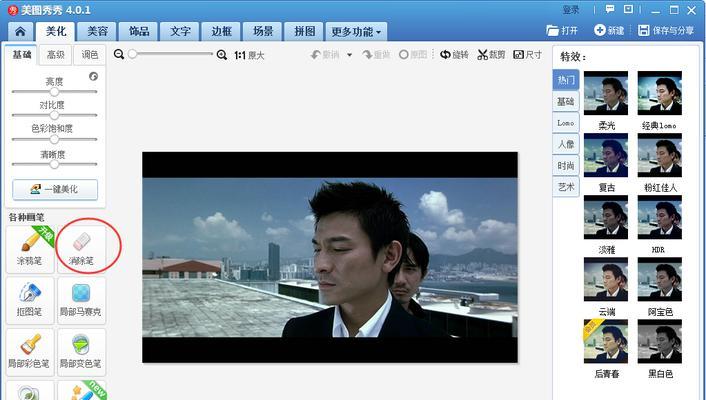Click the 裁剪 crop tool
This screenshot has width=706, height=400.
pyautogui.click(x=491, y=55)
